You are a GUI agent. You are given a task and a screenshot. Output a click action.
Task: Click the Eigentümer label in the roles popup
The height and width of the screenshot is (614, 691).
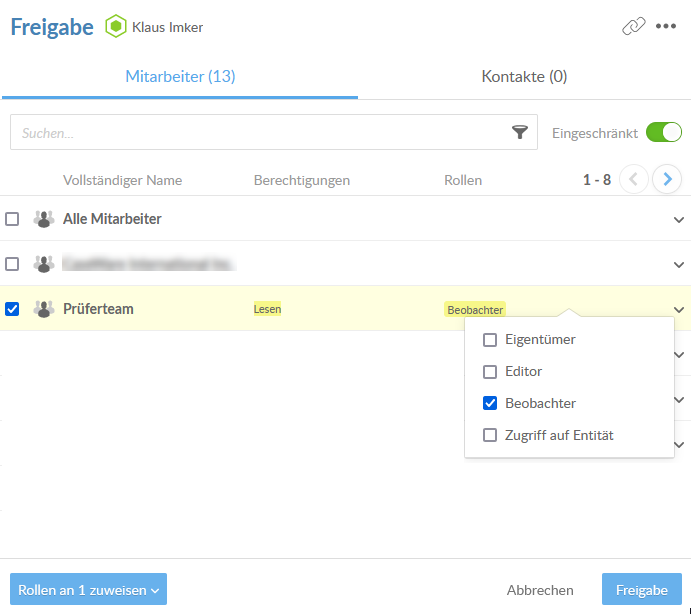point(540,340)
